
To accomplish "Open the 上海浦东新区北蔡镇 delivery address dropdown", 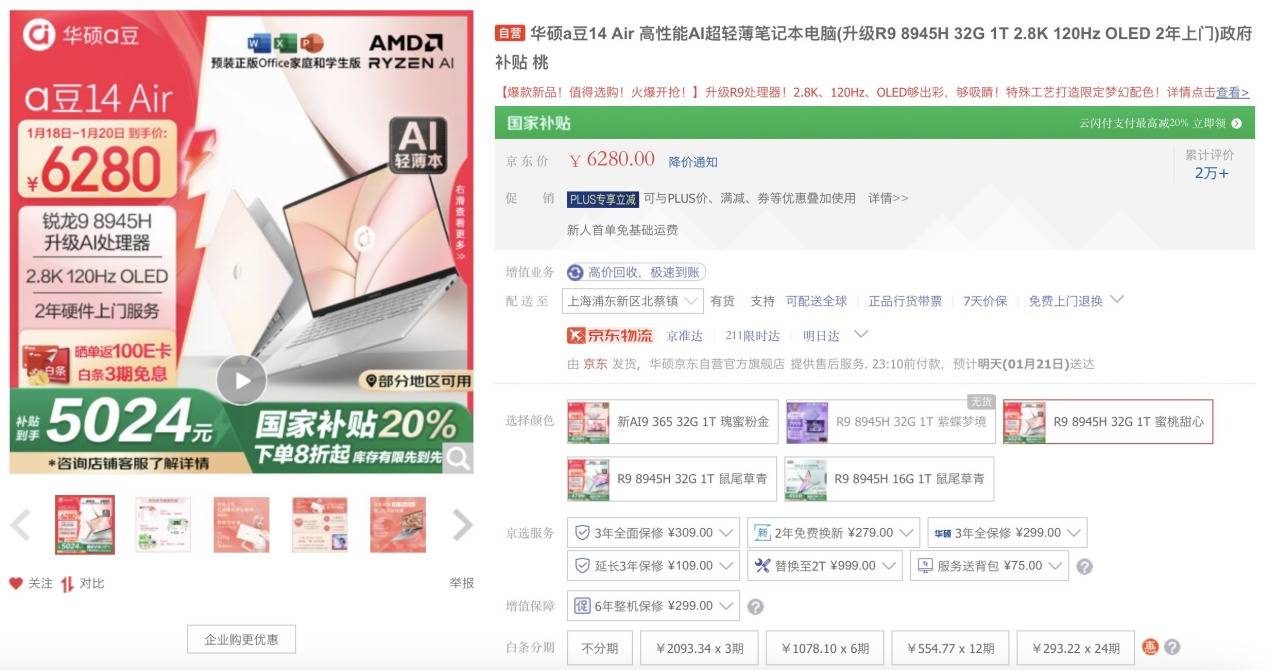I will pos(633,300).
